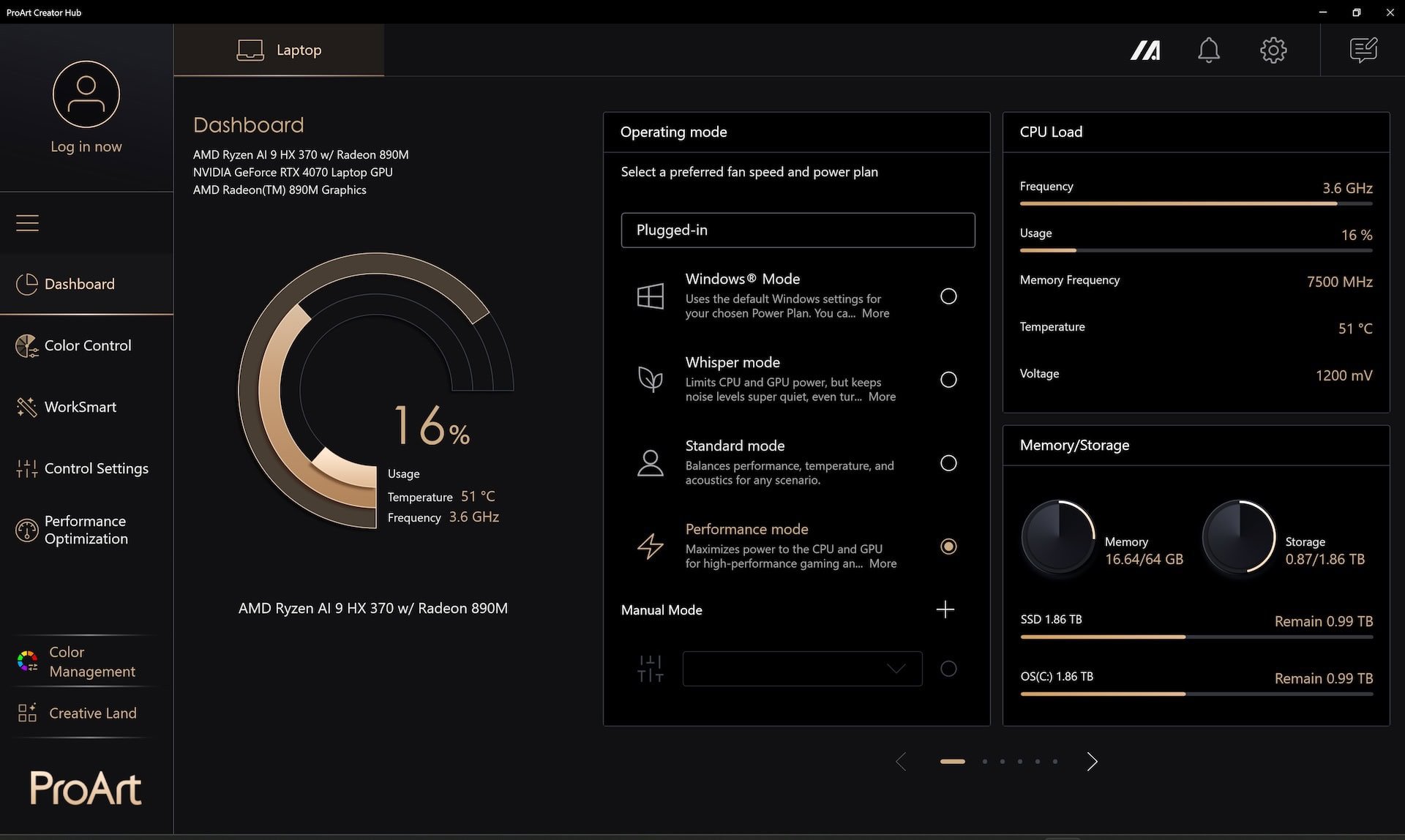Click the Dashboard menu item
This screenshot has height=840, width=1405.
click(x=79, y=283)
